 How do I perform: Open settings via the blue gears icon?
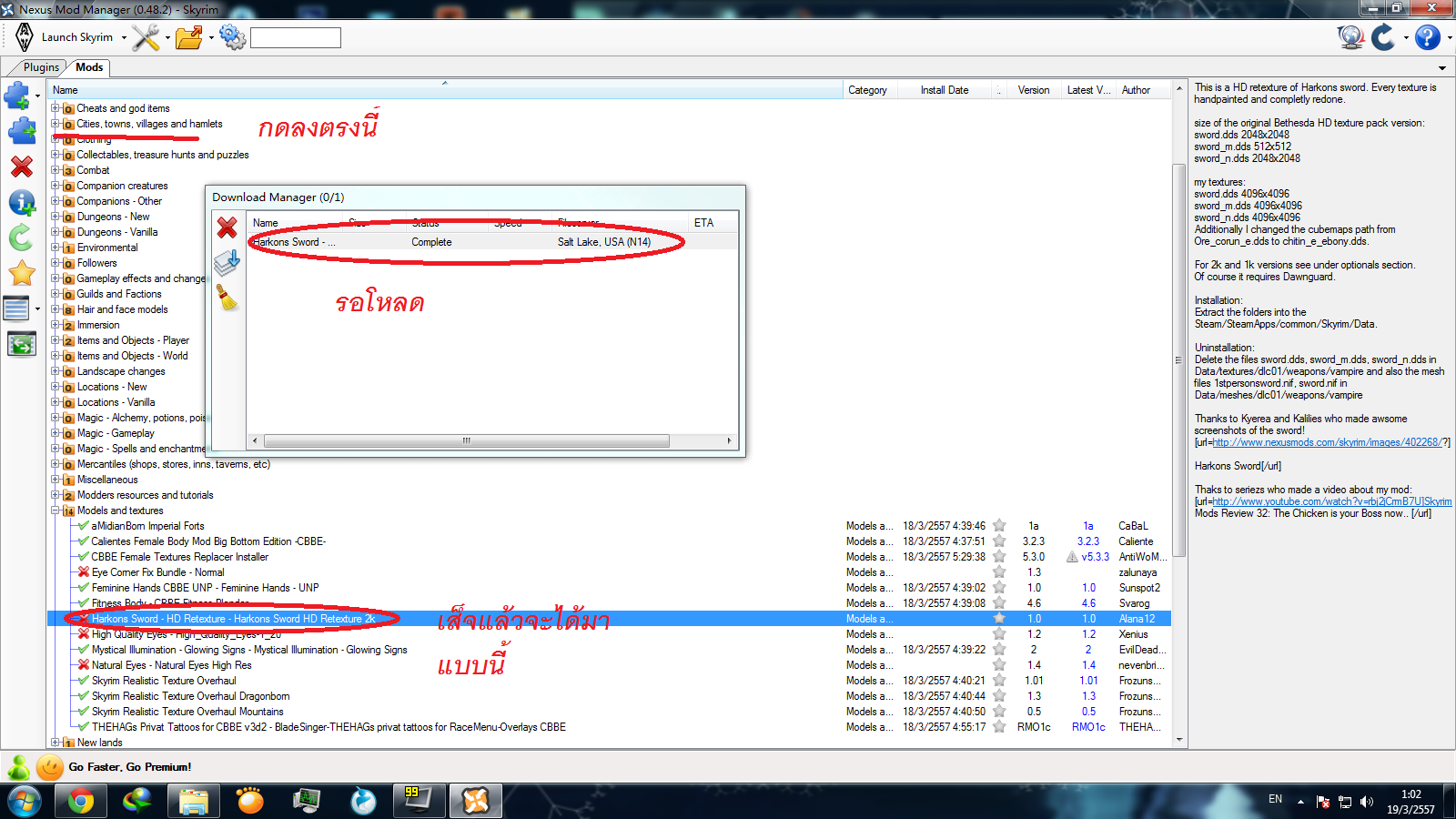(233, 37)
